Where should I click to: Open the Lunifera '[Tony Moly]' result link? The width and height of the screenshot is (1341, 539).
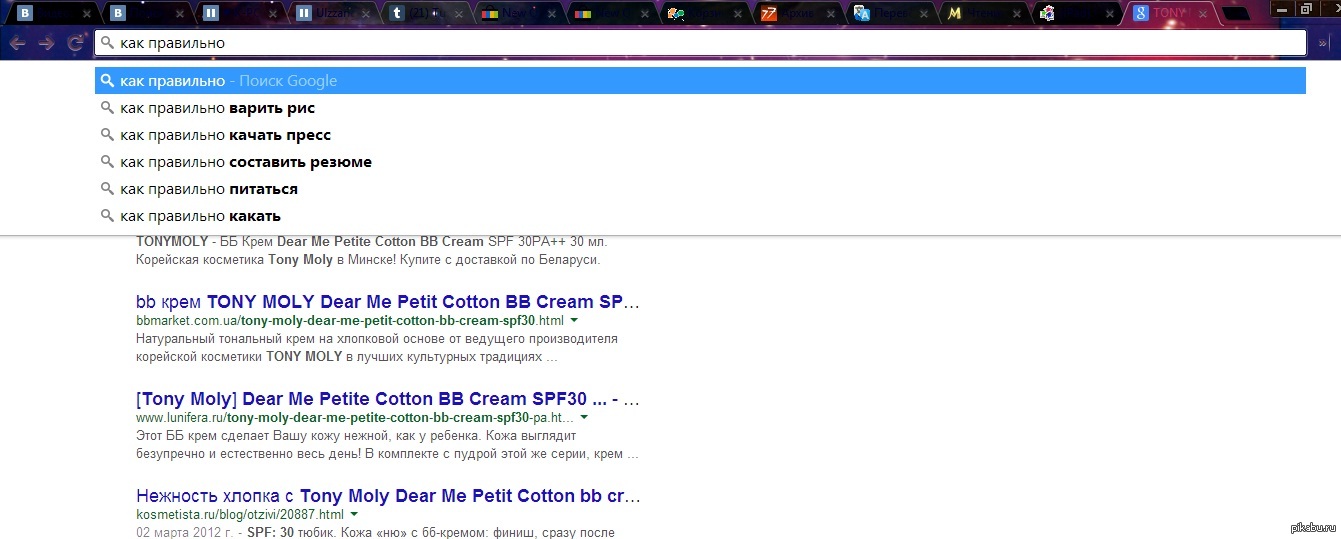(x=387, y=398)
